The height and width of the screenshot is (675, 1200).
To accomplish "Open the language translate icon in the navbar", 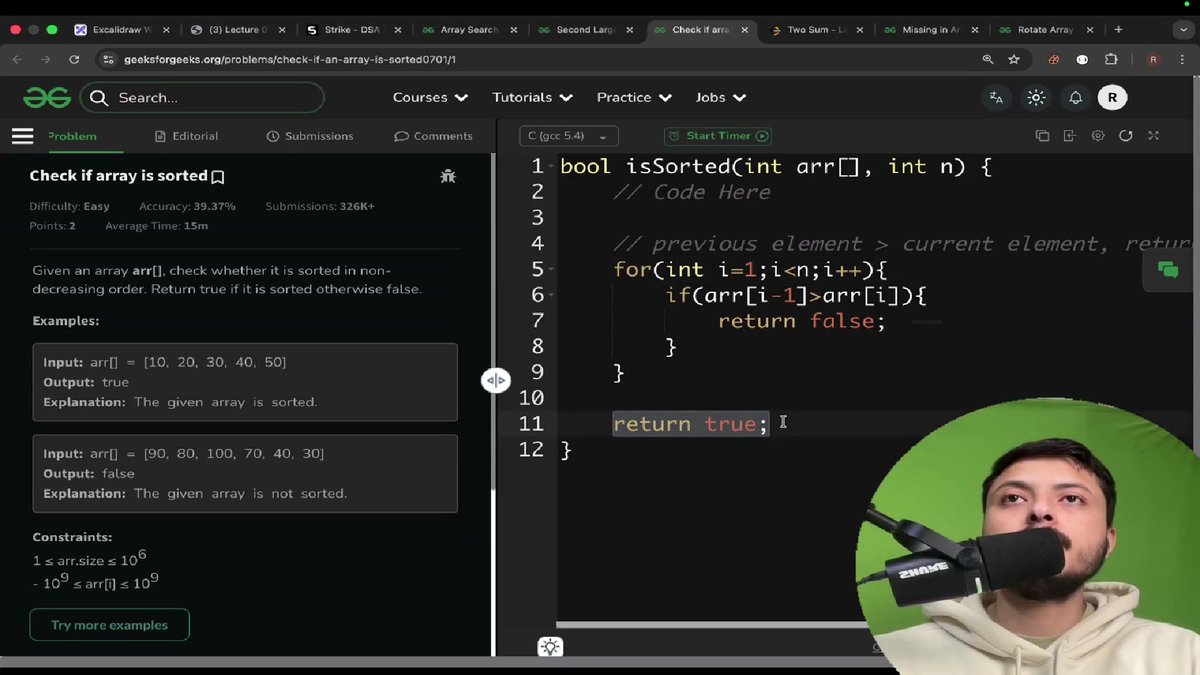I will 994,97.
